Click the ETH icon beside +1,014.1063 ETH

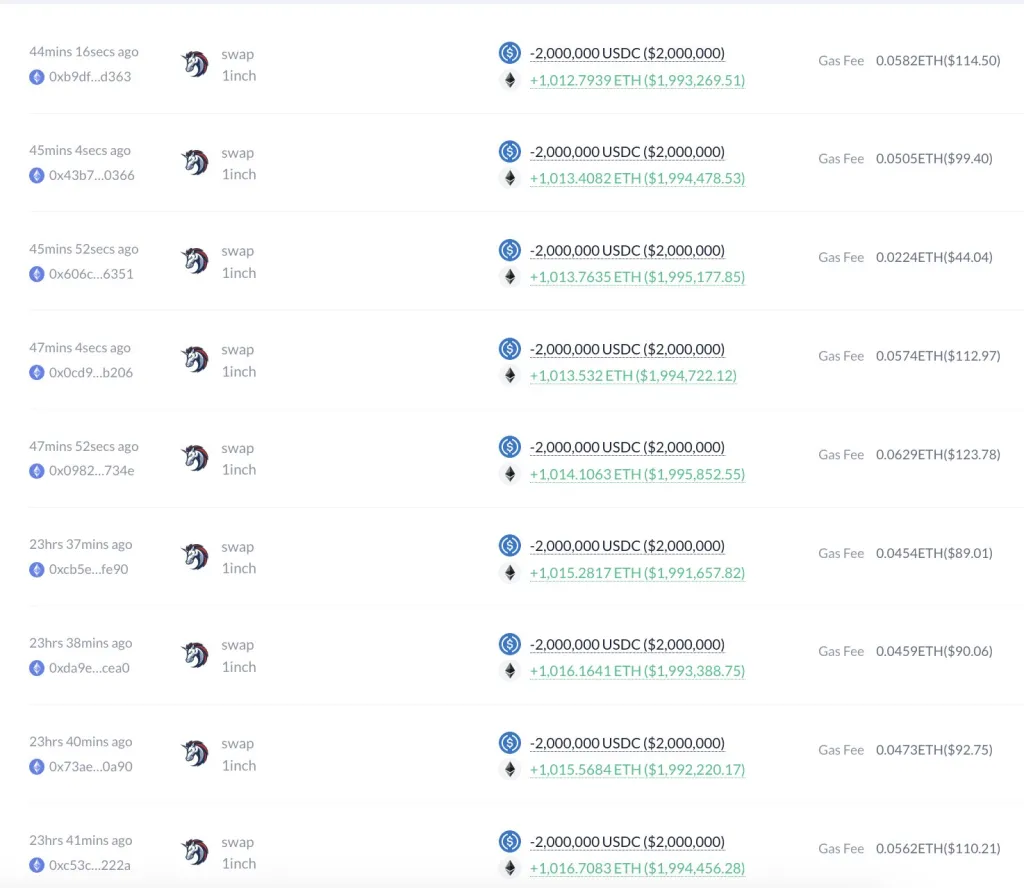(510, 474)
